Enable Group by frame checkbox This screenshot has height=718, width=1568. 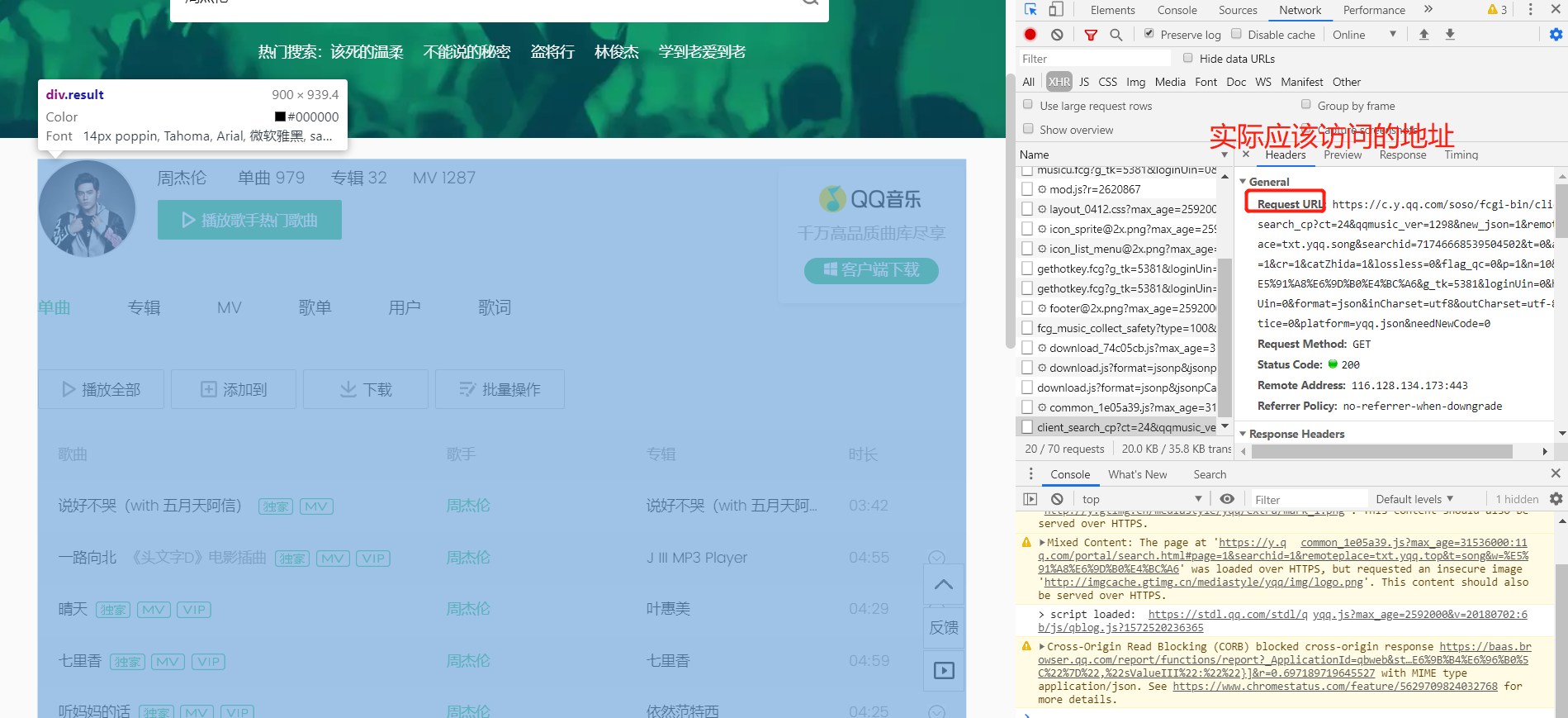tap(1306, 105)
